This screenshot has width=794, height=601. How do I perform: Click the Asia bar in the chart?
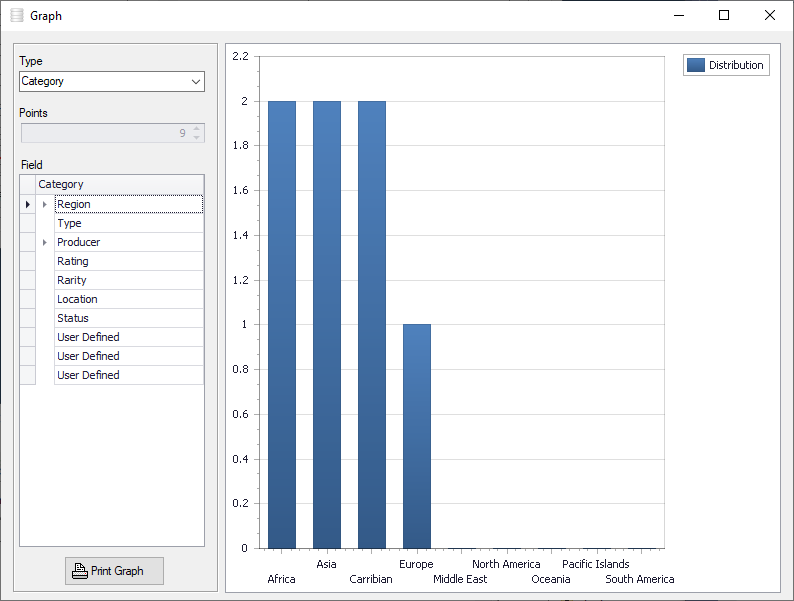click(327, 325)
